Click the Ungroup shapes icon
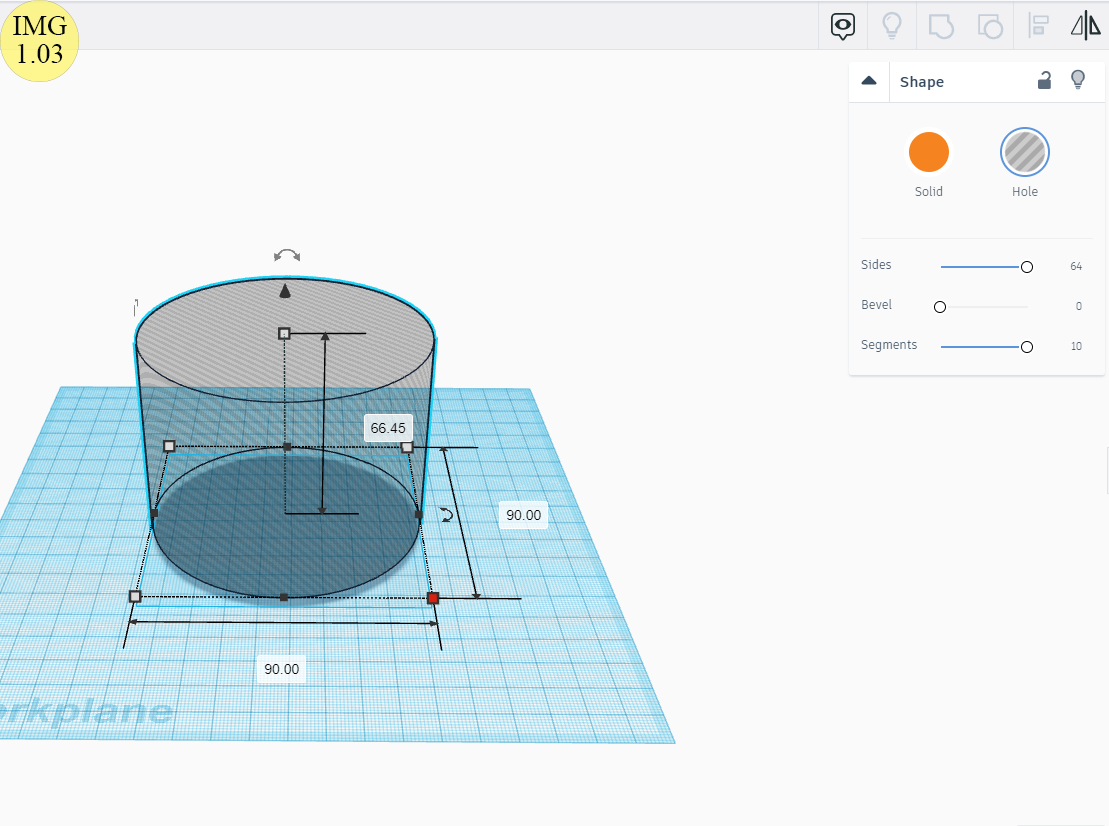The width and height of the screenshot is (1109, 826). [x=989, y=27]
